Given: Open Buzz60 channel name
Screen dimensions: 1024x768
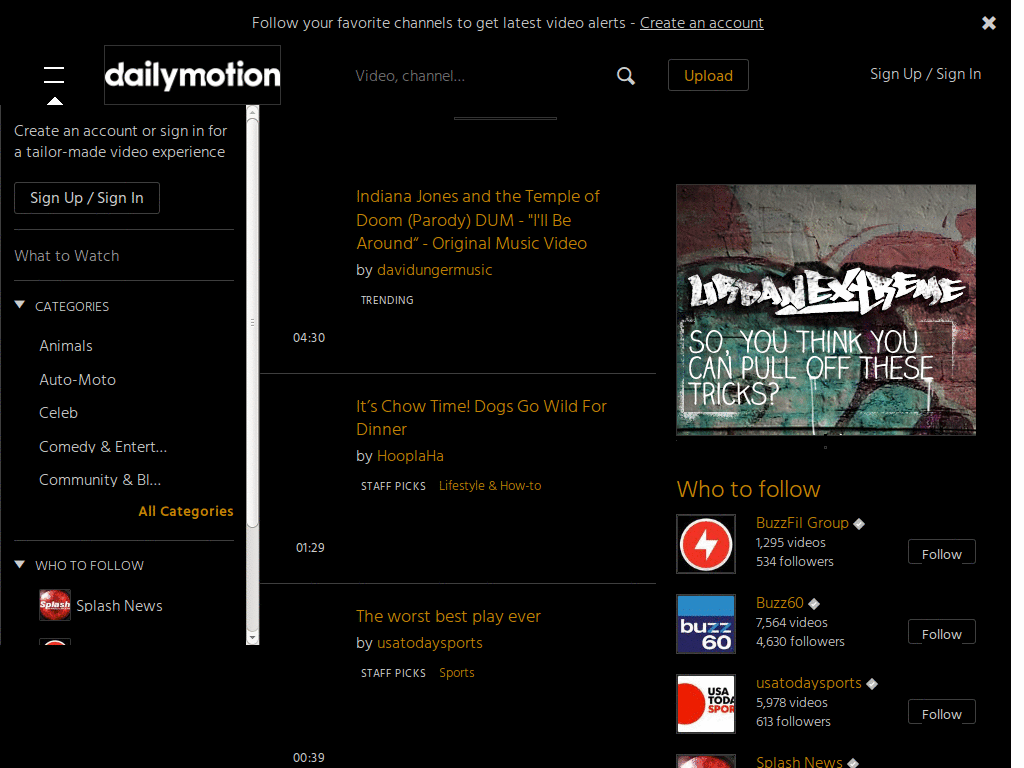Looking at the screenshot, I should [780, 603].
